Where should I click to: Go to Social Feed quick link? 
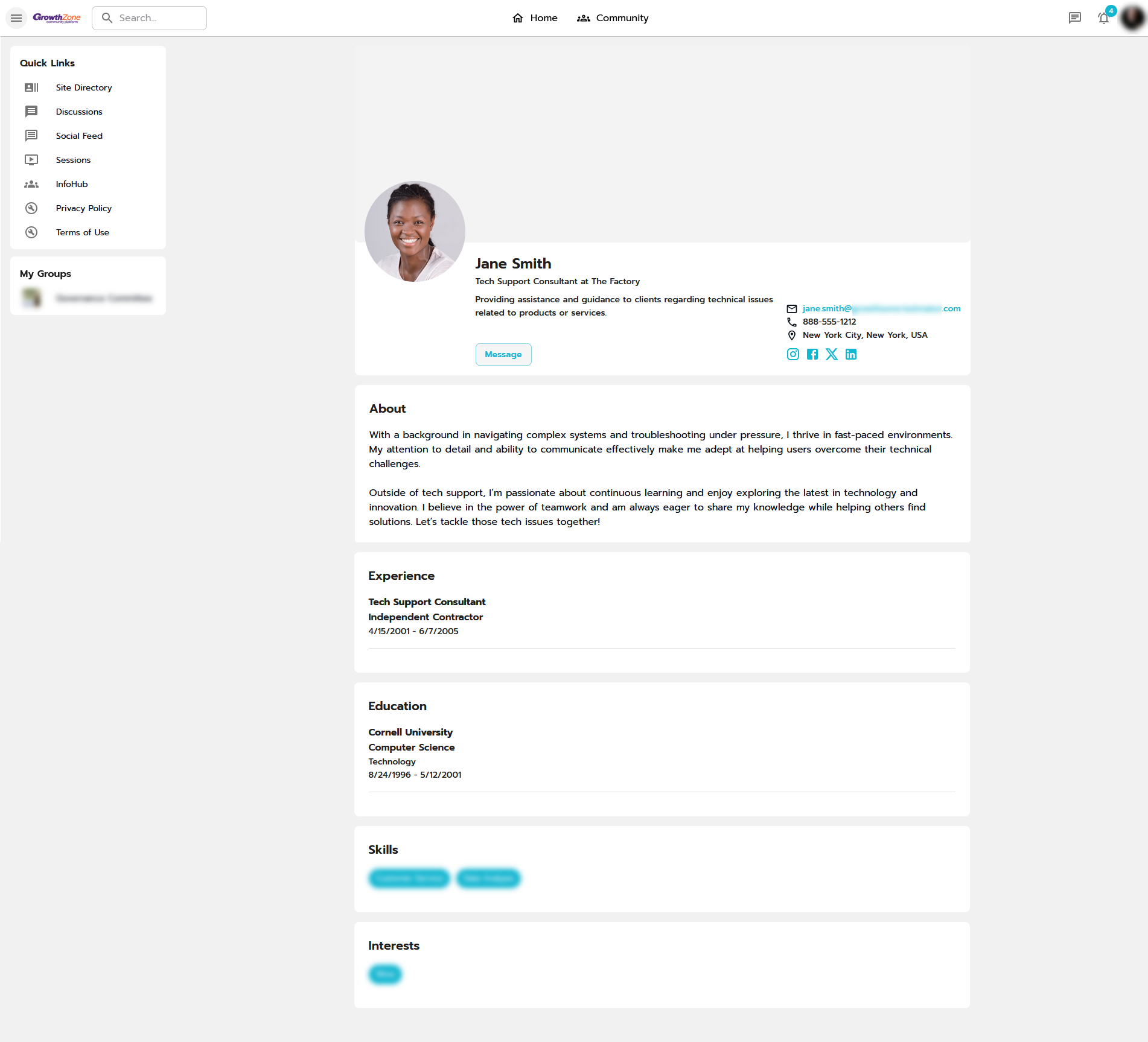click(79, 136)
